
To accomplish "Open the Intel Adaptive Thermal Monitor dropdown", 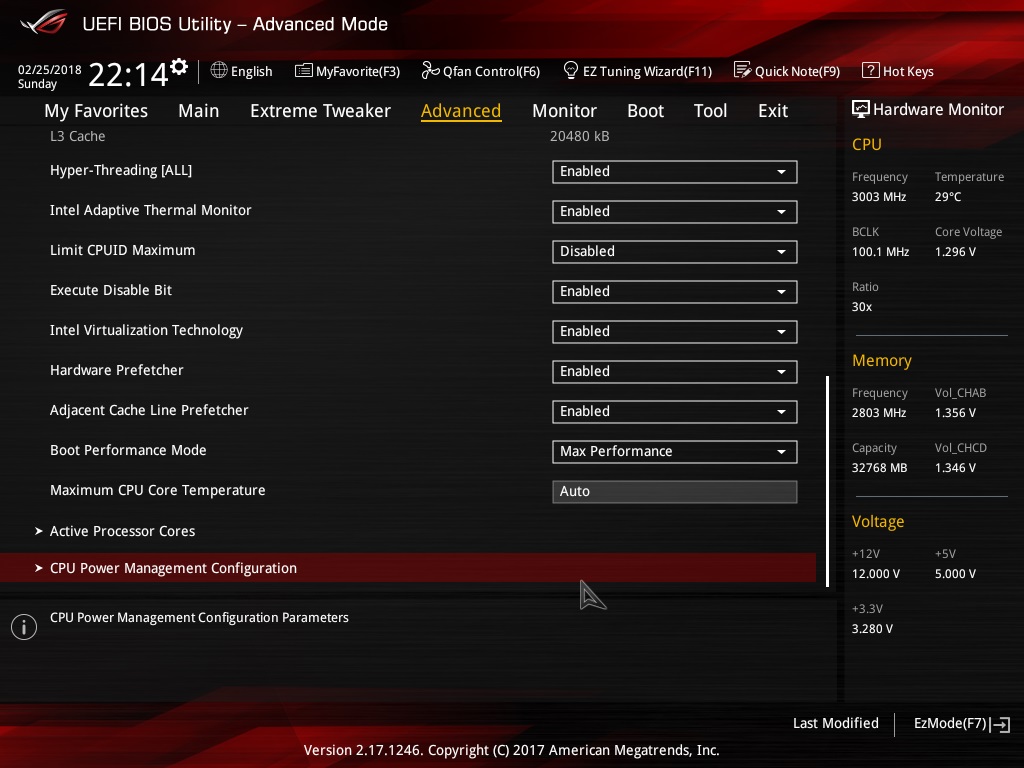I will [x=674, y=212].
